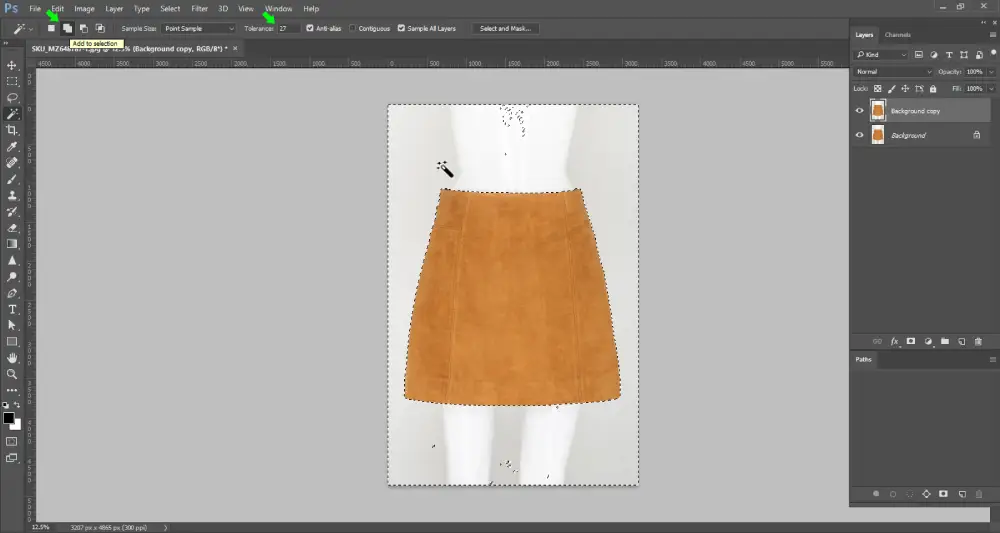Open the Sample Size dropdown
This screenshot has height=533, width=1000.
pyautogui.click(x=198, y=28)
